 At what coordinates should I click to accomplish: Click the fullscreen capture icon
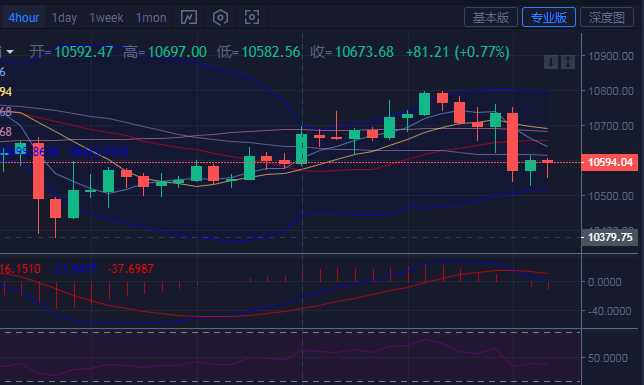point(252,17)
